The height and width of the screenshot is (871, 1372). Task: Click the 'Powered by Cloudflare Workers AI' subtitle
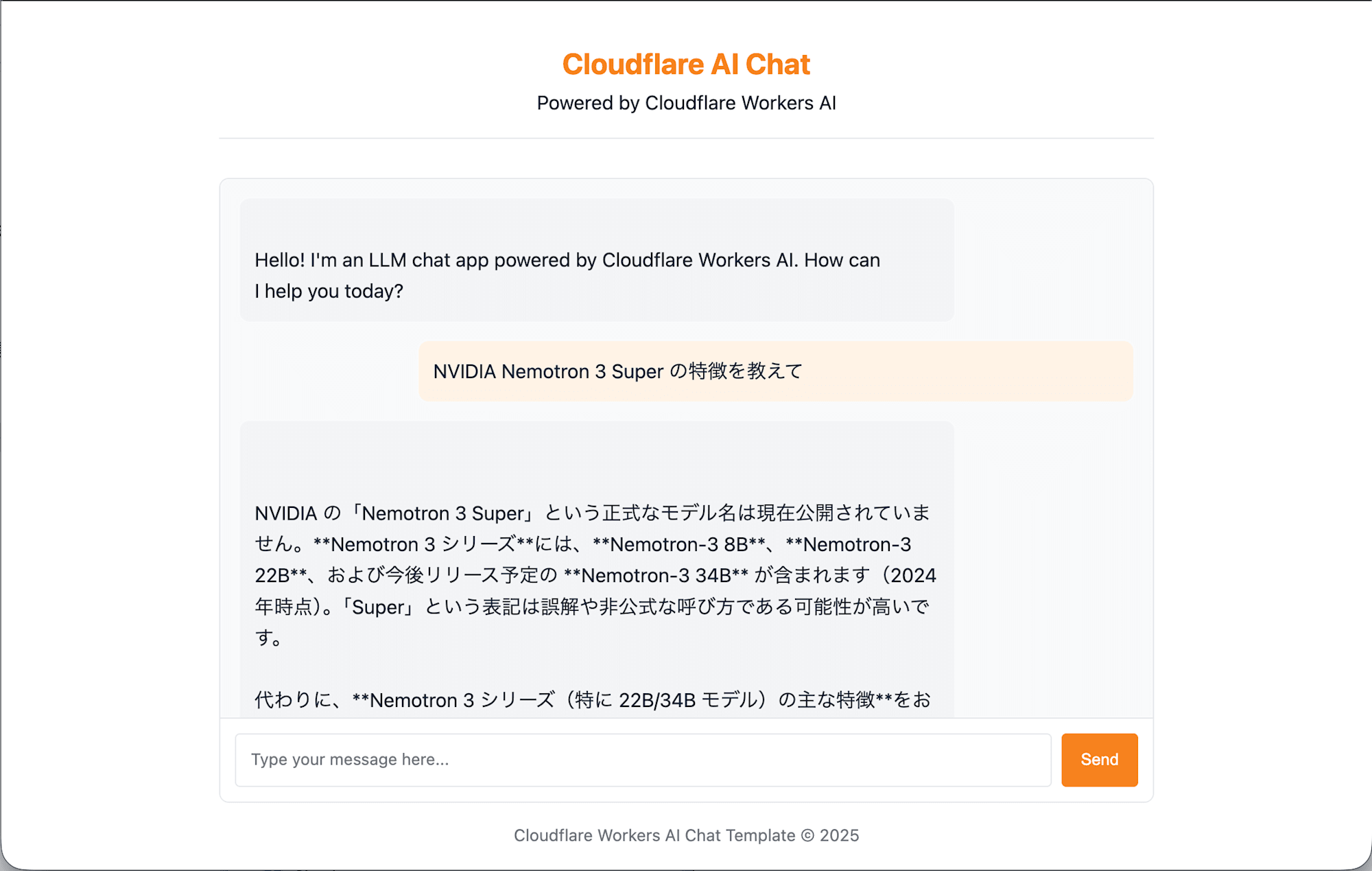(x=686, y=103)
